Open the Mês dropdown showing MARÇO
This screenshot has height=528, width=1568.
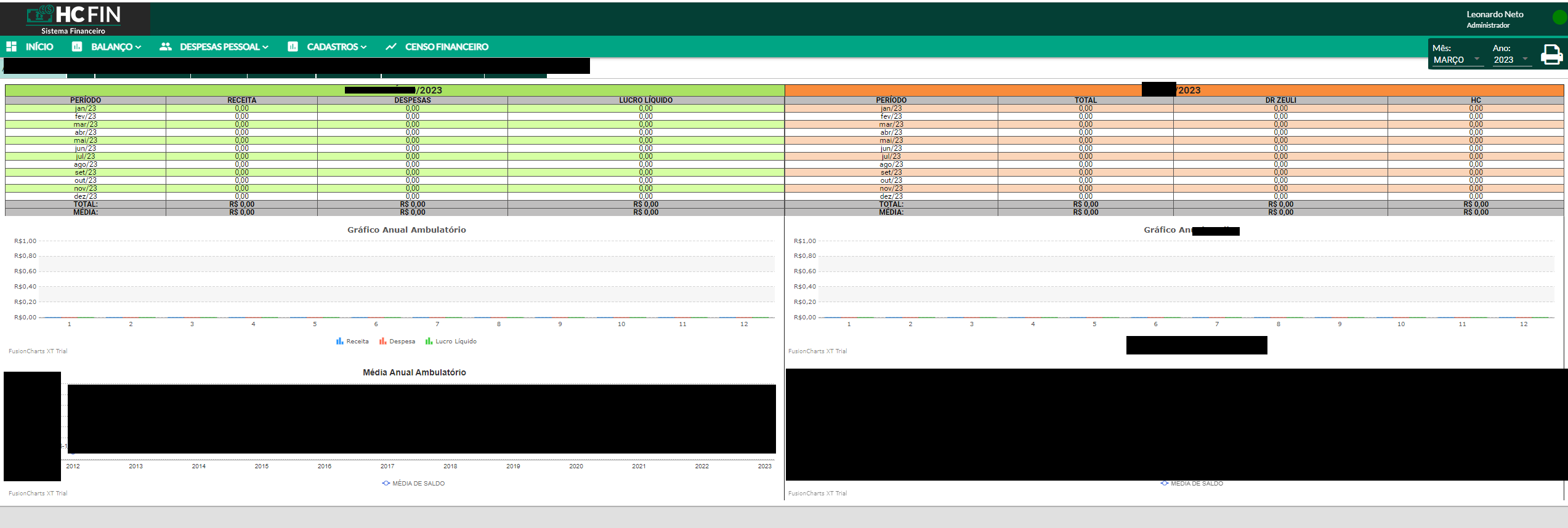tap(1457, 60)
